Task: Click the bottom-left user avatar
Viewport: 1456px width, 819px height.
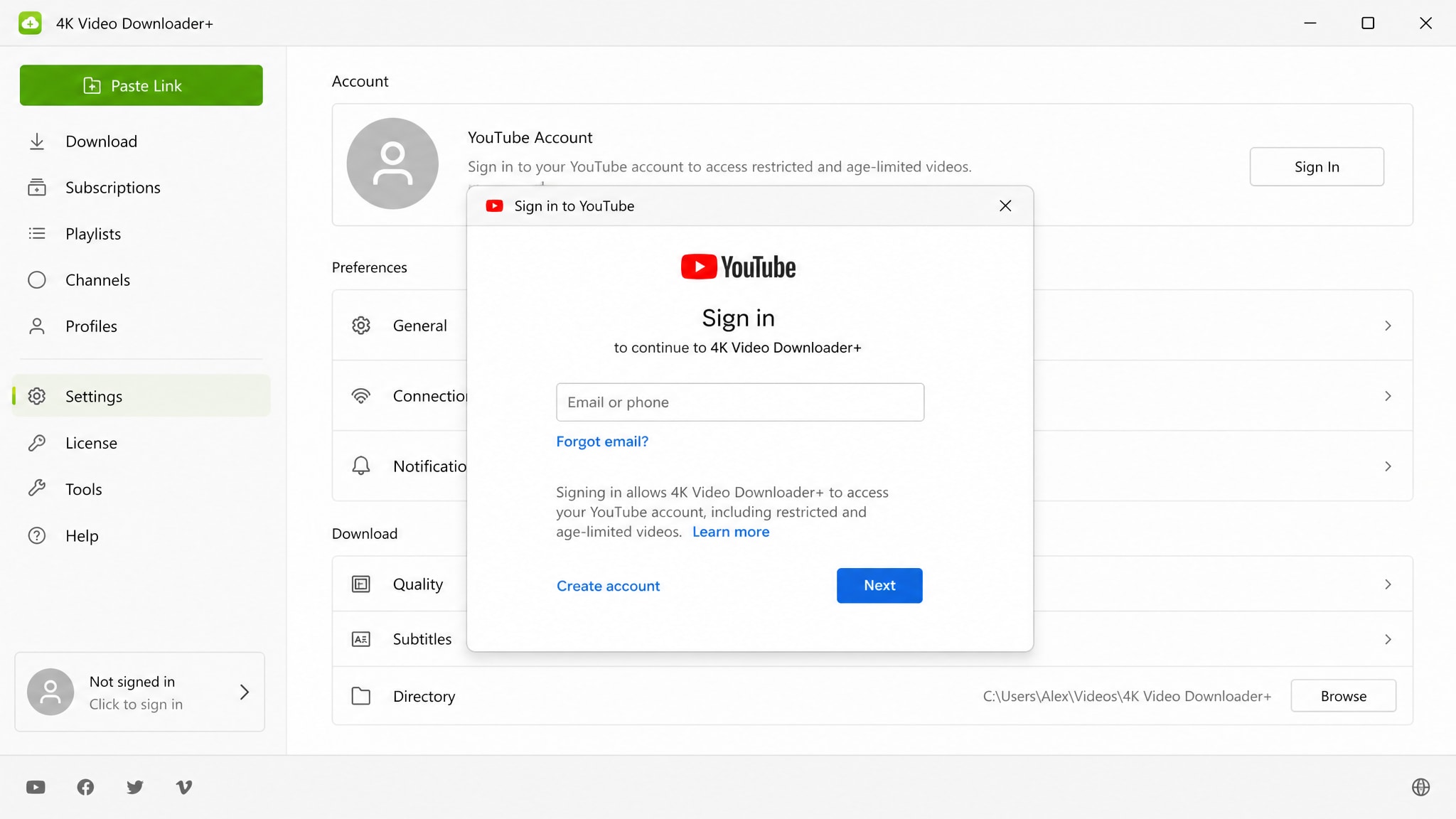Action: [50, 692]
